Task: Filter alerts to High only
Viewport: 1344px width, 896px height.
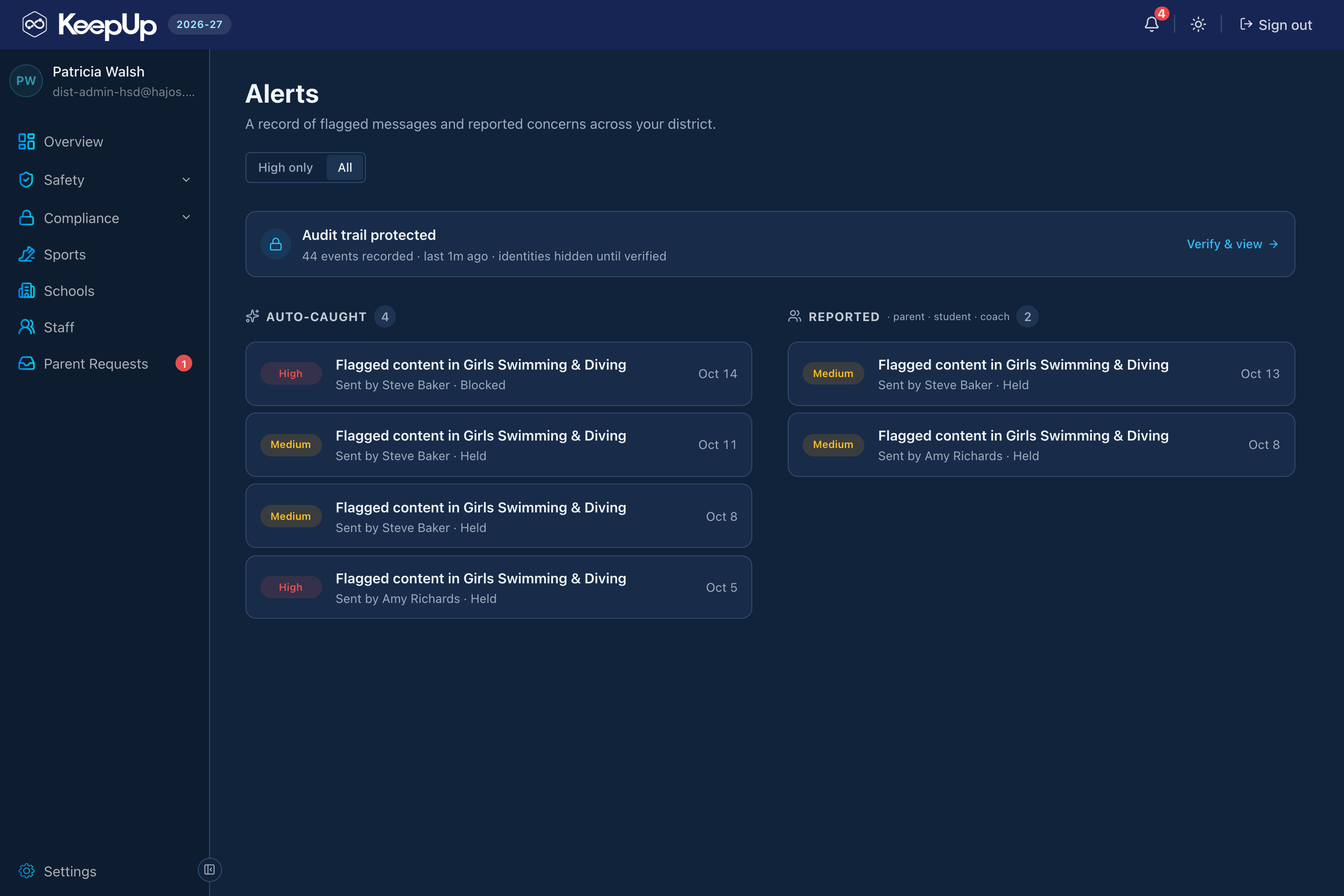Action: pos(286,168)
